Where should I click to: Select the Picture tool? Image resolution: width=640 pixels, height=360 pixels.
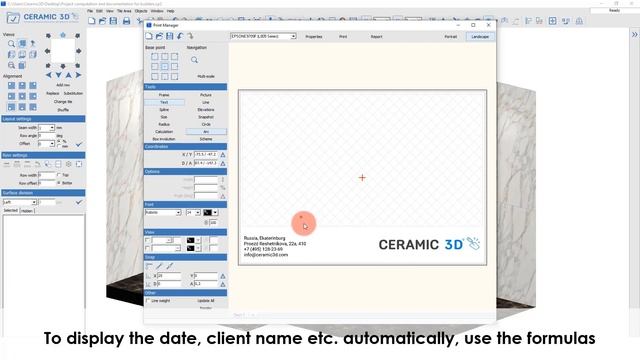click(206, 95)
